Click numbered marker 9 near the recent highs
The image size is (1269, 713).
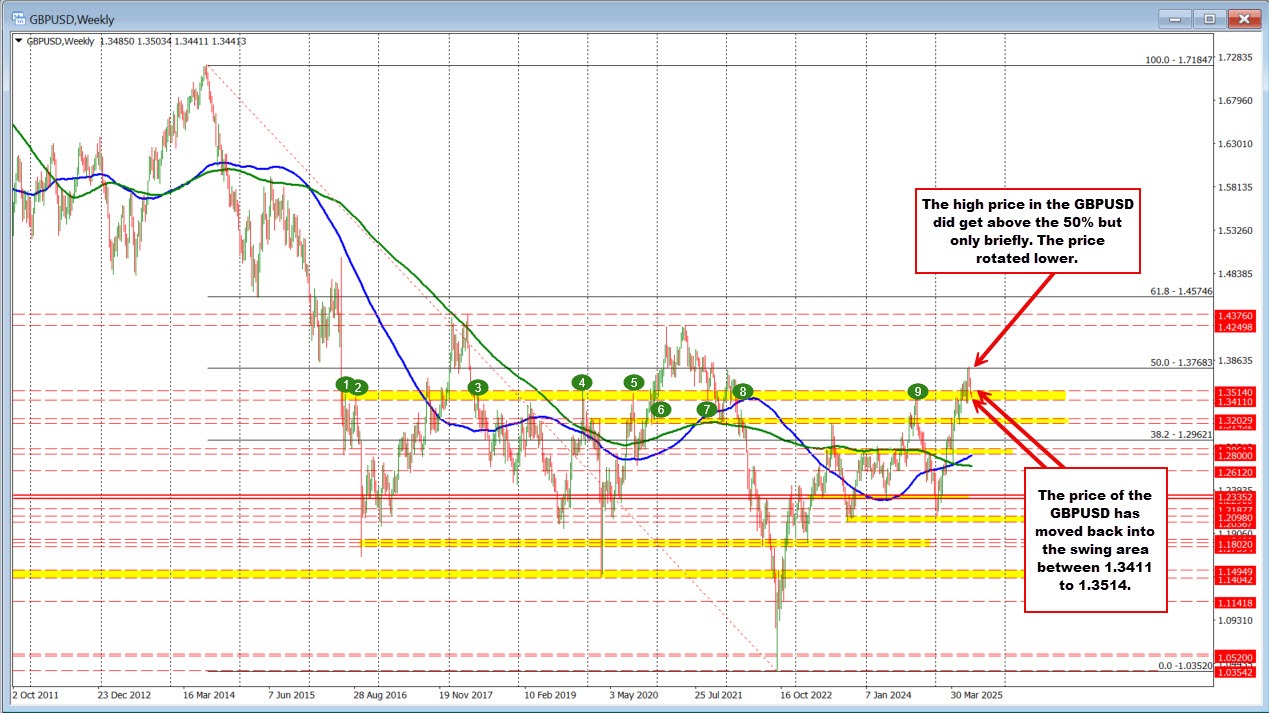[x=918, y=392]
